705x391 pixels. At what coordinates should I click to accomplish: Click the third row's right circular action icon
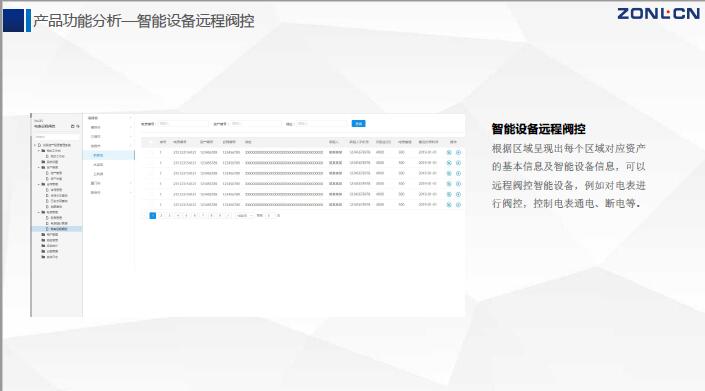[458, 173]
